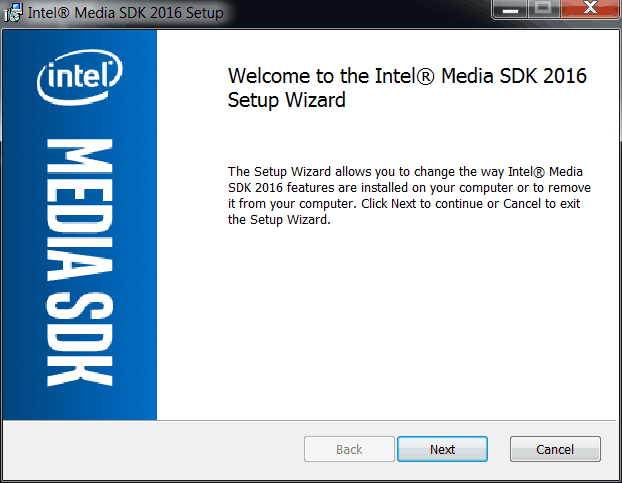
Task: Click the 'The Setup Wizard allows you' description paragraph
Action: [x=409, y=196]
